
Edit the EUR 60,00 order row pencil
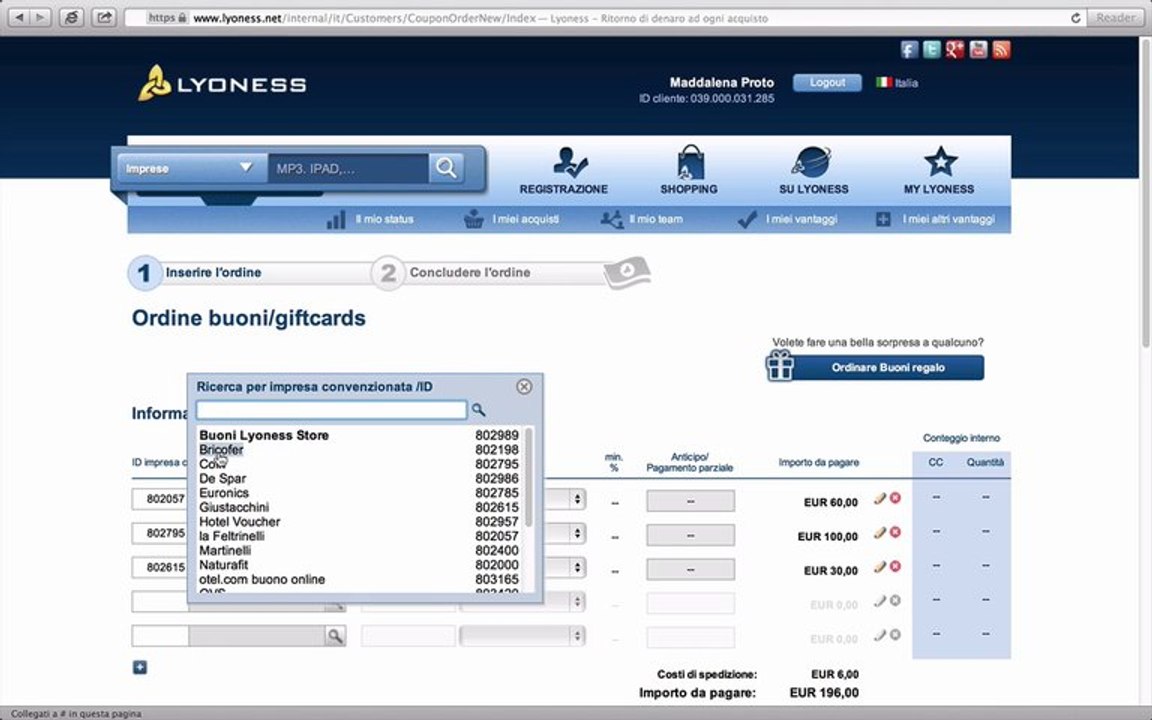[x=879, y=498]
